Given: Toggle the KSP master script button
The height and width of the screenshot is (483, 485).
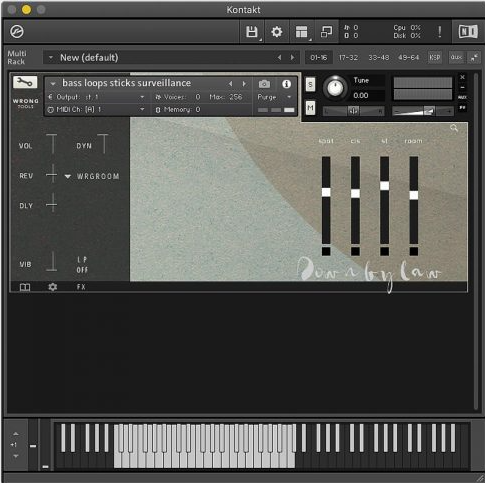Looking at the screenshot, I should (x=434, y=57).
